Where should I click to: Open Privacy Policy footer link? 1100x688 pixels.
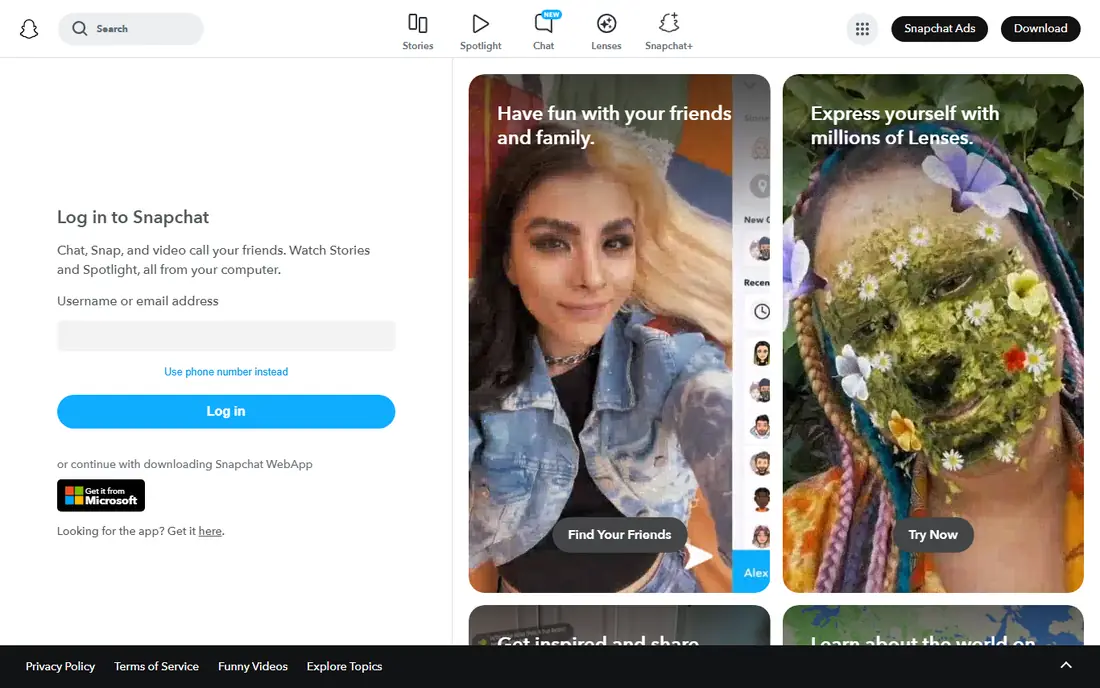[60, 666]
